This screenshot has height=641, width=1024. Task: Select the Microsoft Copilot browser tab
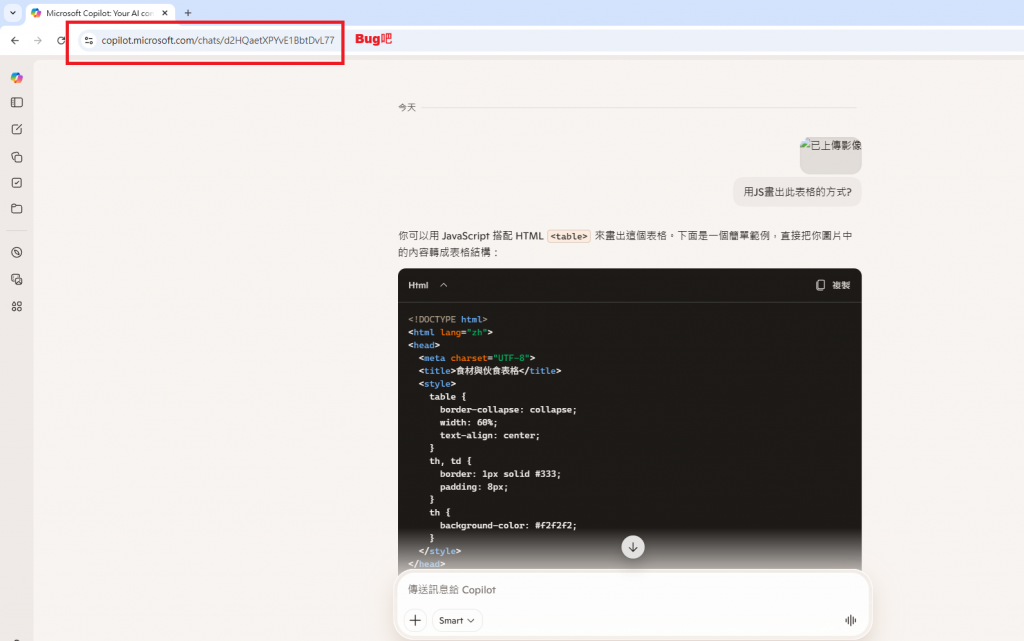coord(101,12)
